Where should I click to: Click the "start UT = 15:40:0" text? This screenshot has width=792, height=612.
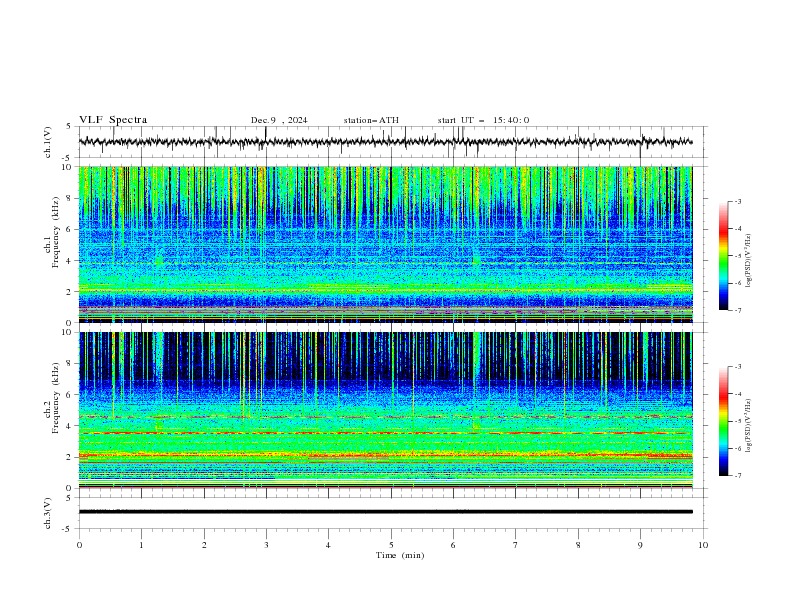pyautogui.click(x=483, y=120)
